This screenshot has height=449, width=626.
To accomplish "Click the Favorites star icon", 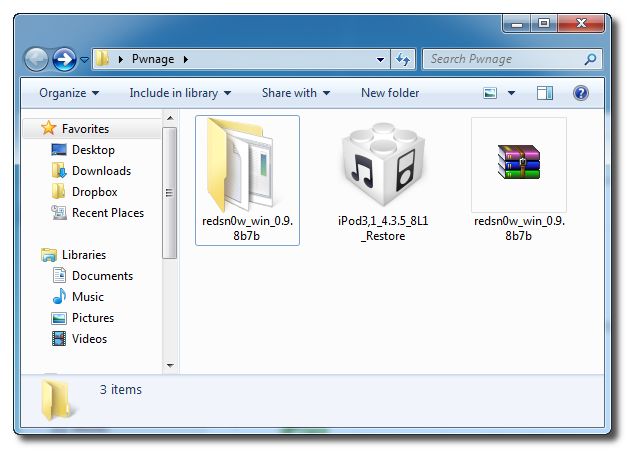I will [x=48, y=128].
